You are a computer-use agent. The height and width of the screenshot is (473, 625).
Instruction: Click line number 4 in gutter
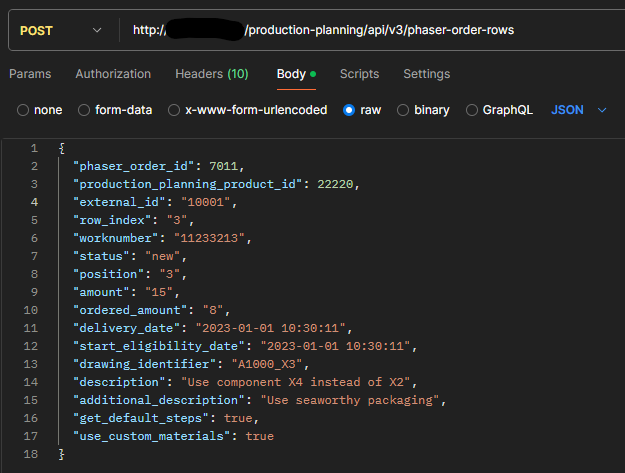[34, 202]
